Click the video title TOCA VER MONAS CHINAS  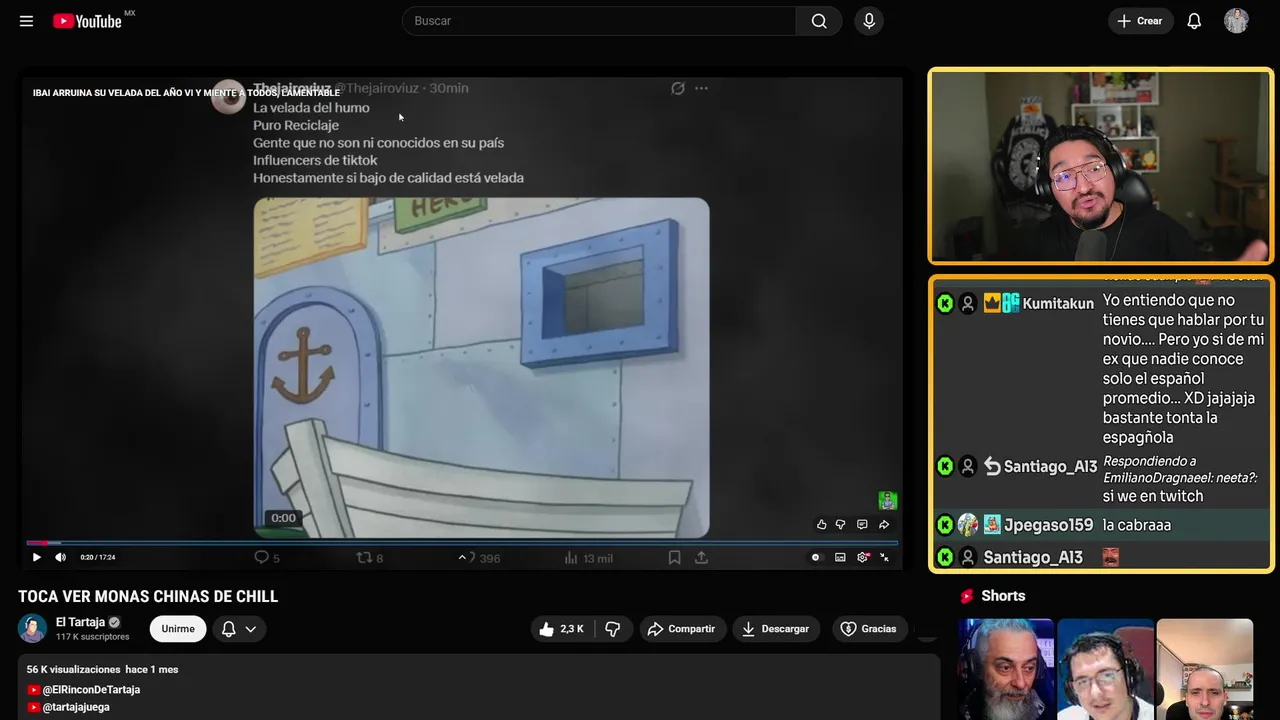tap(148, 597)
